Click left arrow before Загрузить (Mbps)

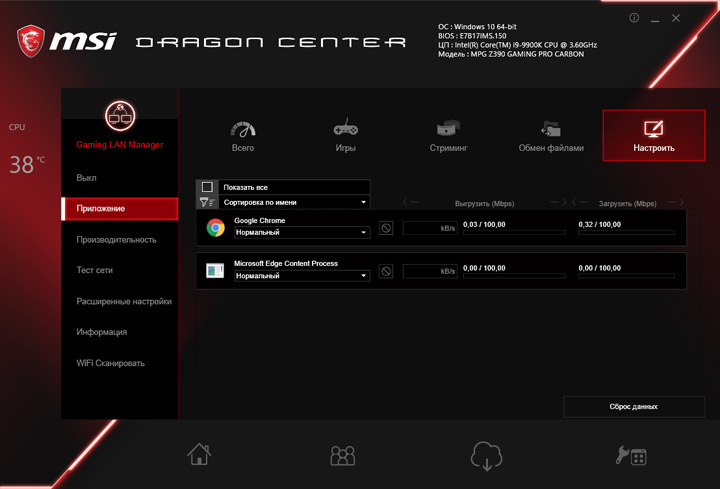579,202
